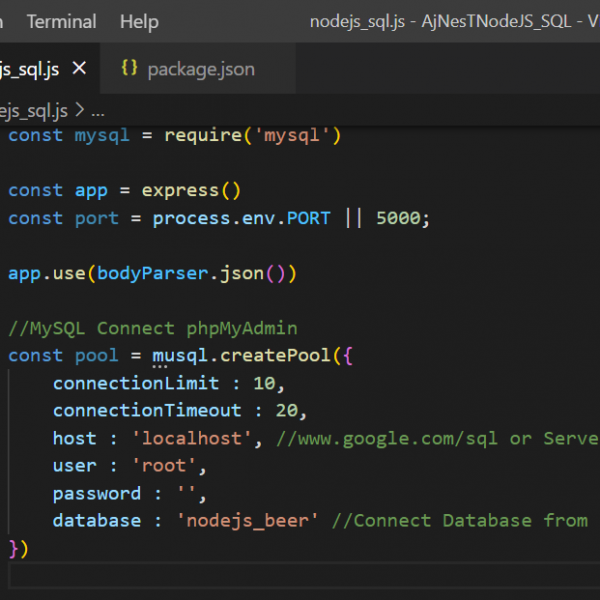The width and height of the screenshot is (600, 600).
Task: Click the bodyParser.json() call
Action: click(x=195, y=273)
